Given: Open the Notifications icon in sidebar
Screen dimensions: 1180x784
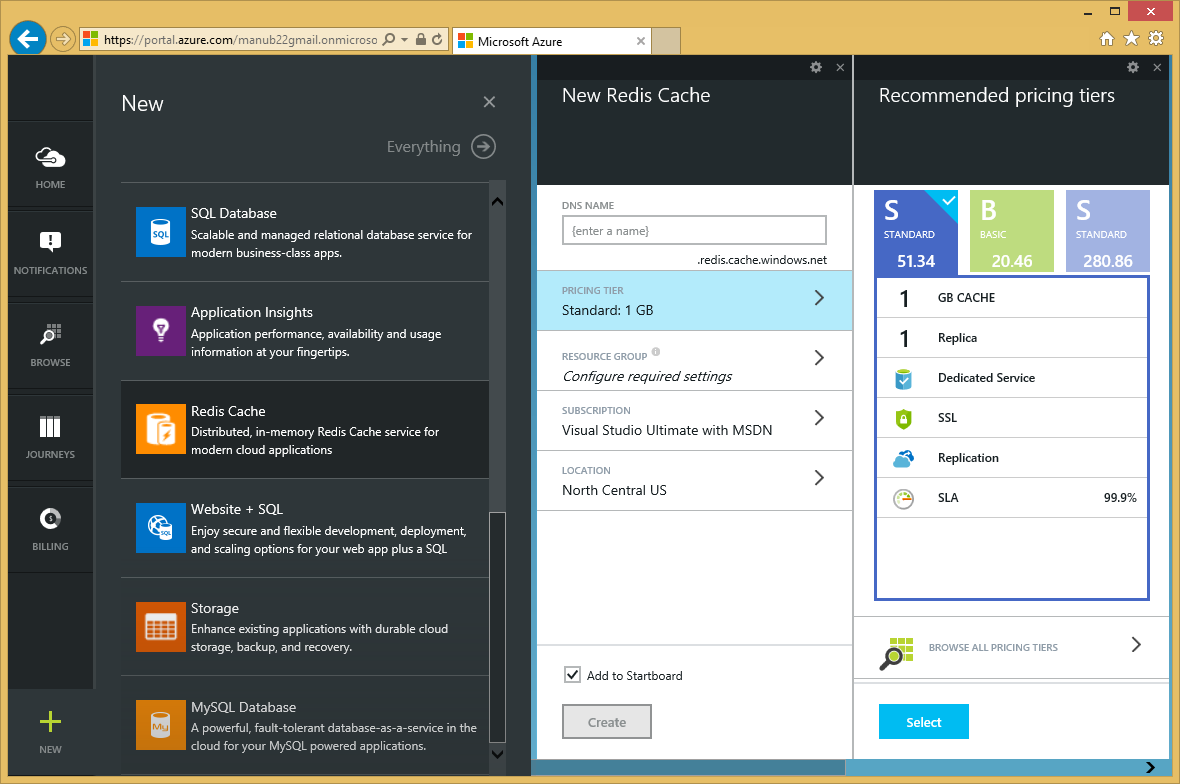Looking at the screenshot, I should [x=50, y=242].
